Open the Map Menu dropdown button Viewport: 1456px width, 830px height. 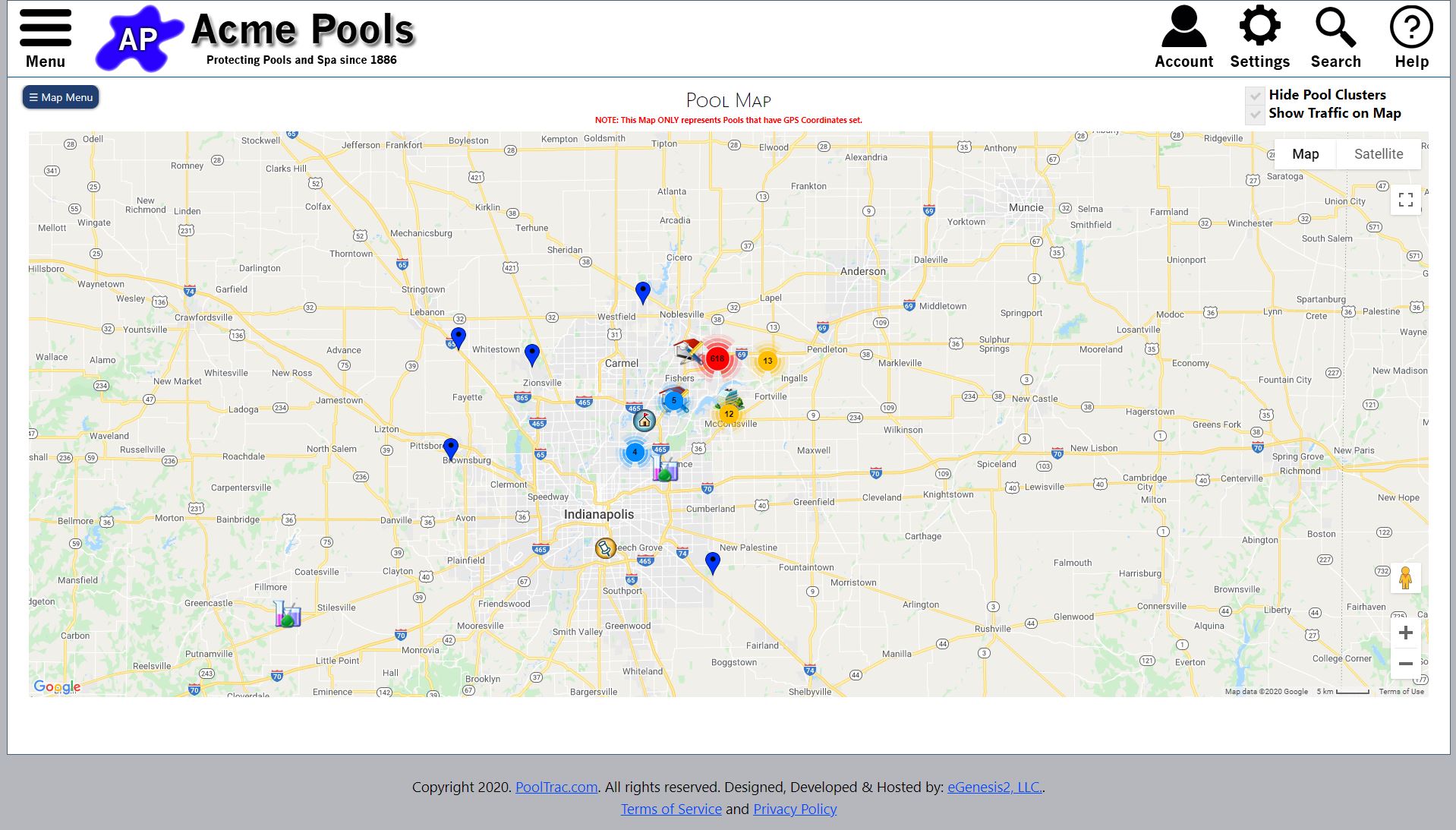point(61,97)
